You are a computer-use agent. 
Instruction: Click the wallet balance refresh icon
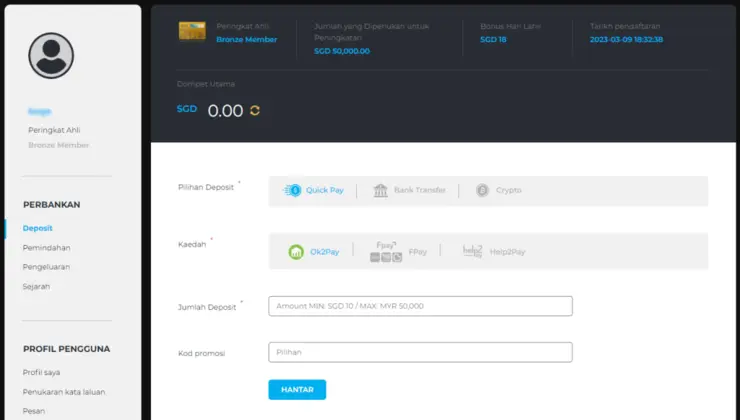click(255, 110)
